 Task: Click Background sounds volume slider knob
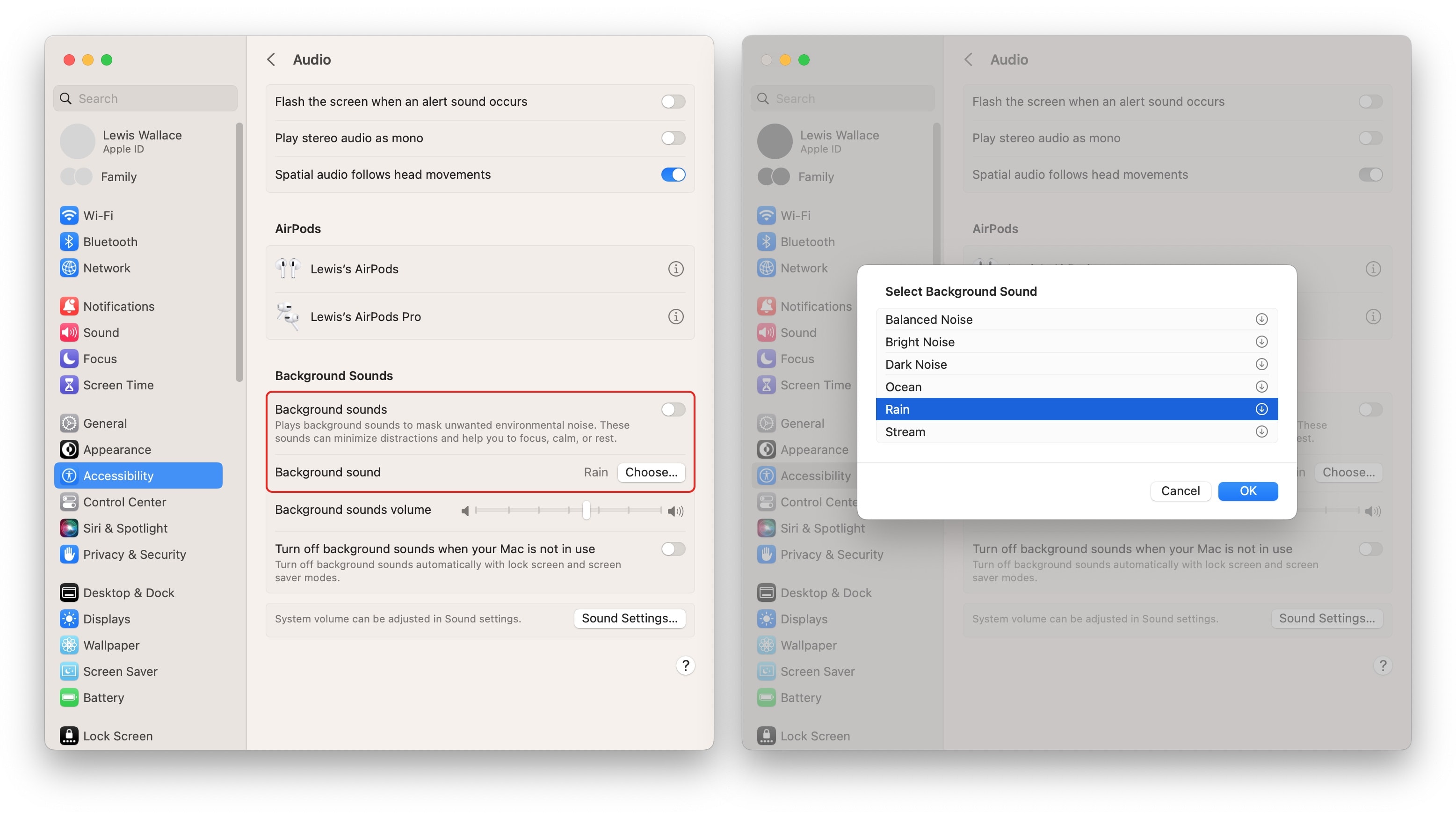coord(586,511)
